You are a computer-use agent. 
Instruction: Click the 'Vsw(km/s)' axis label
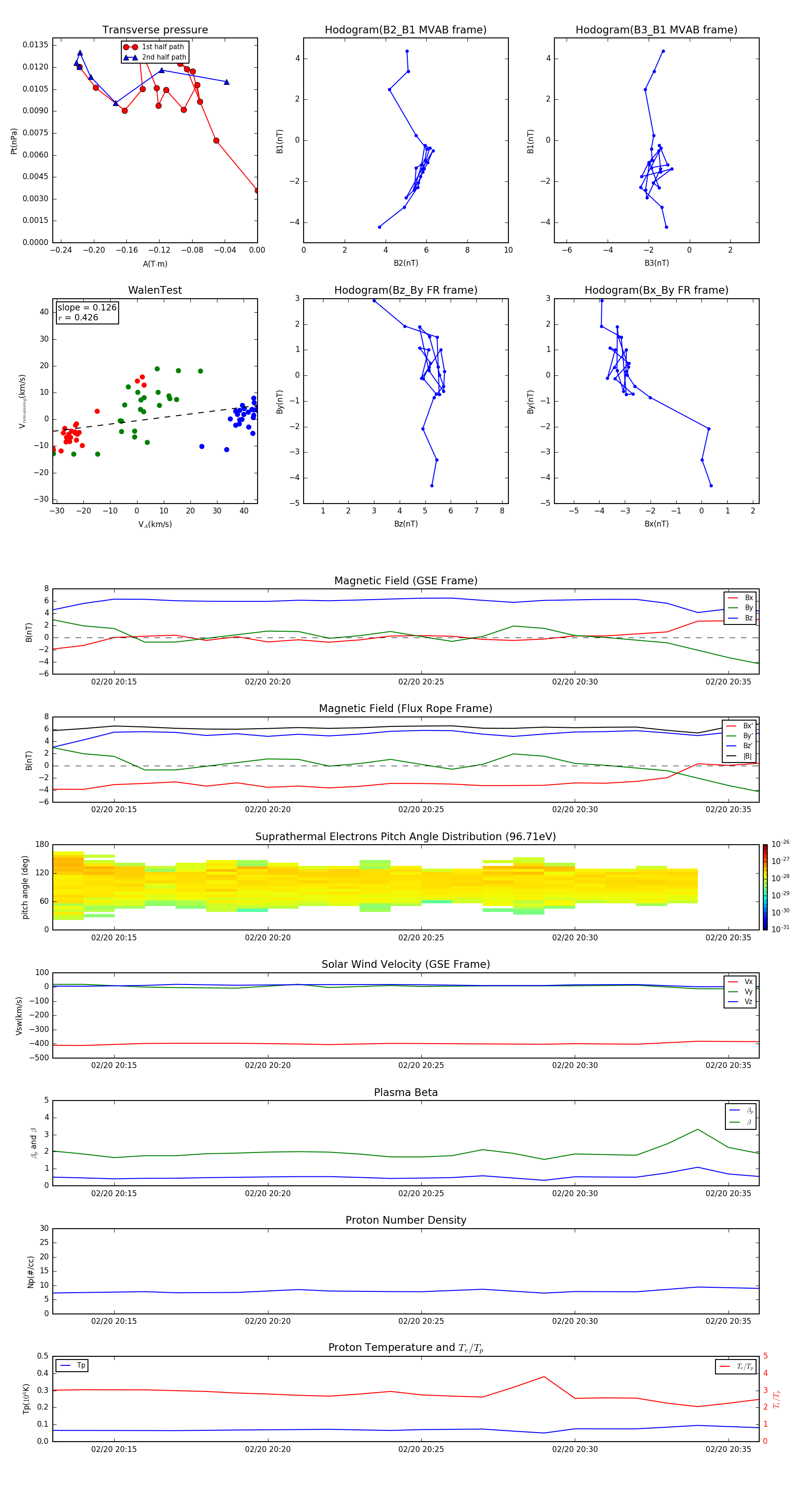pos(19,1016)
